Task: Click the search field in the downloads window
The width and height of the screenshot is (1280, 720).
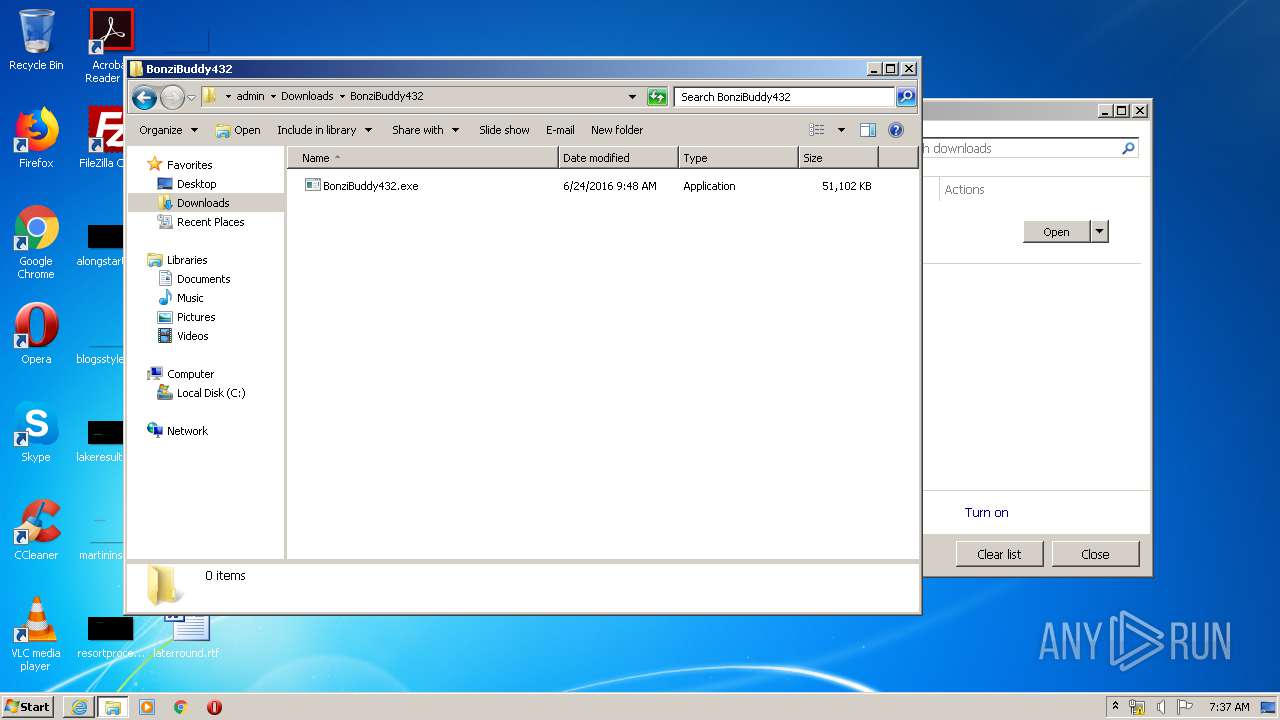Action: coord(1030,148)
